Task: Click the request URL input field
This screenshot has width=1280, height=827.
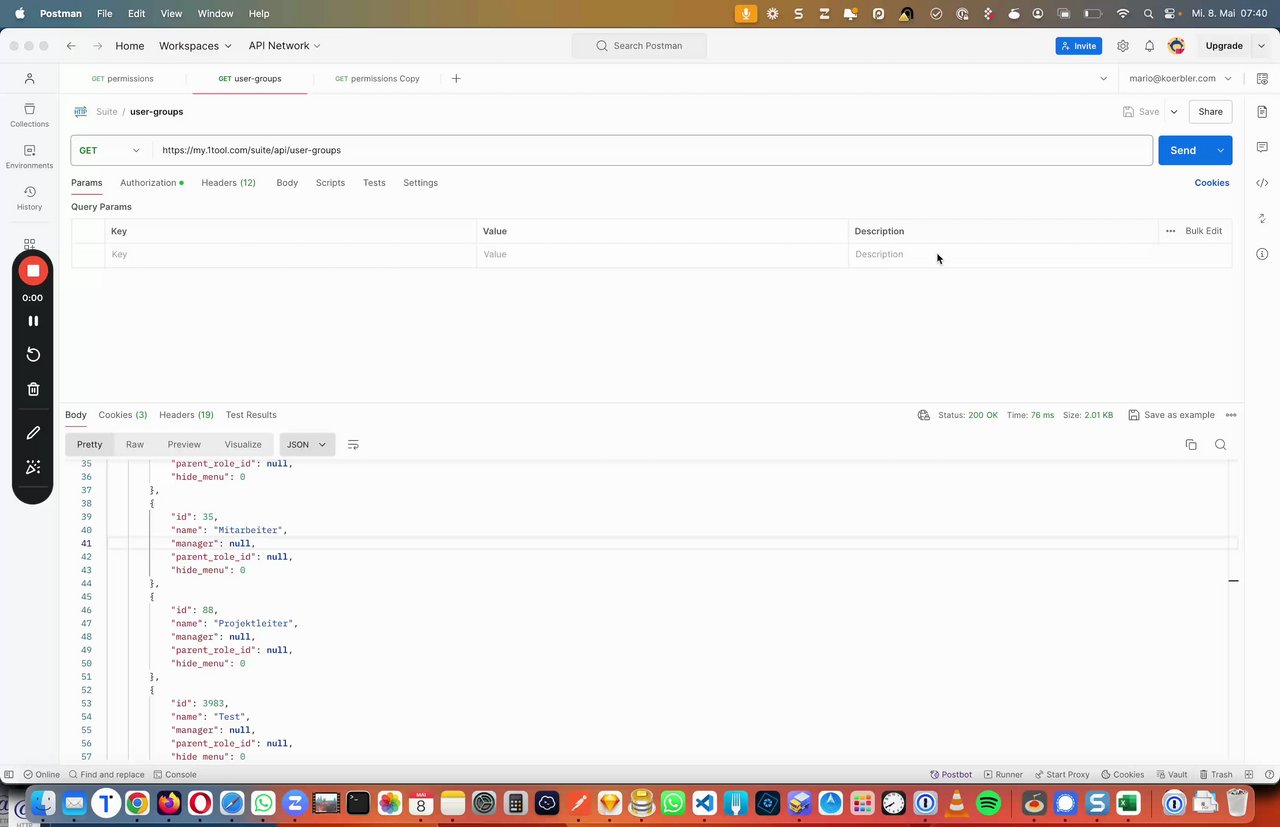Action: click(652, 150)
